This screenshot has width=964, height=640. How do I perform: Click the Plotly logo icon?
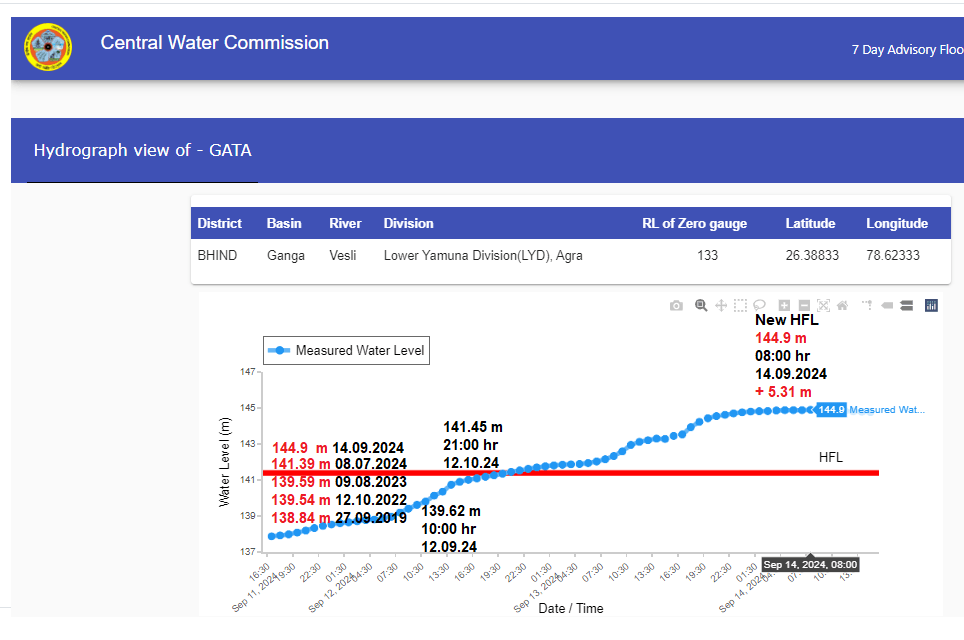(931, 305)
